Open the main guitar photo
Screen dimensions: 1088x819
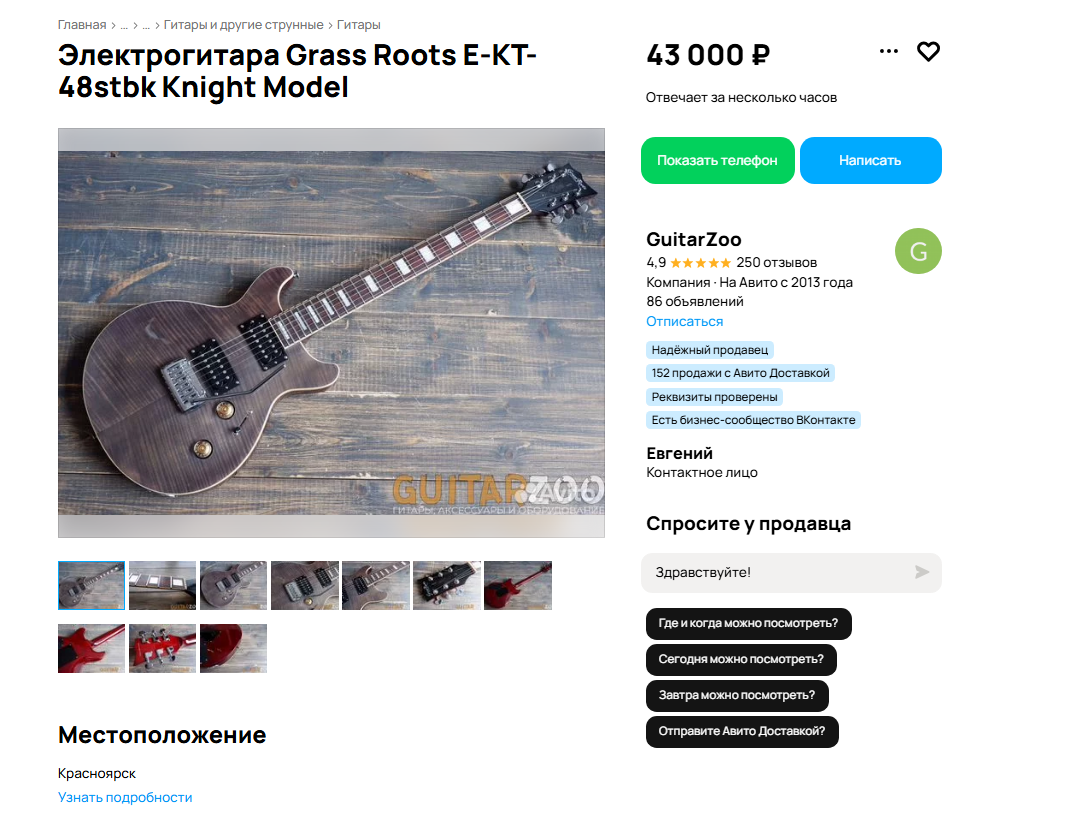tap(331, 332)
